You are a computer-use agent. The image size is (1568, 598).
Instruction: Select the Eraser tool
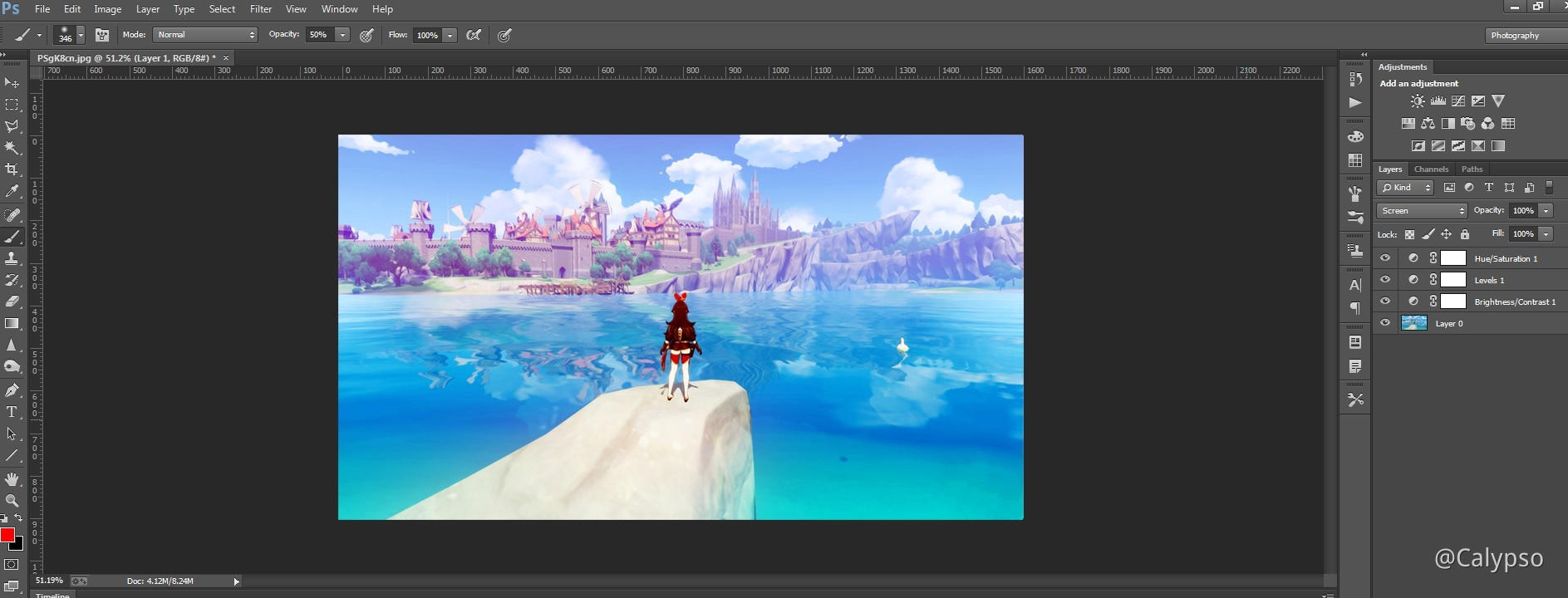coord(12,301)
